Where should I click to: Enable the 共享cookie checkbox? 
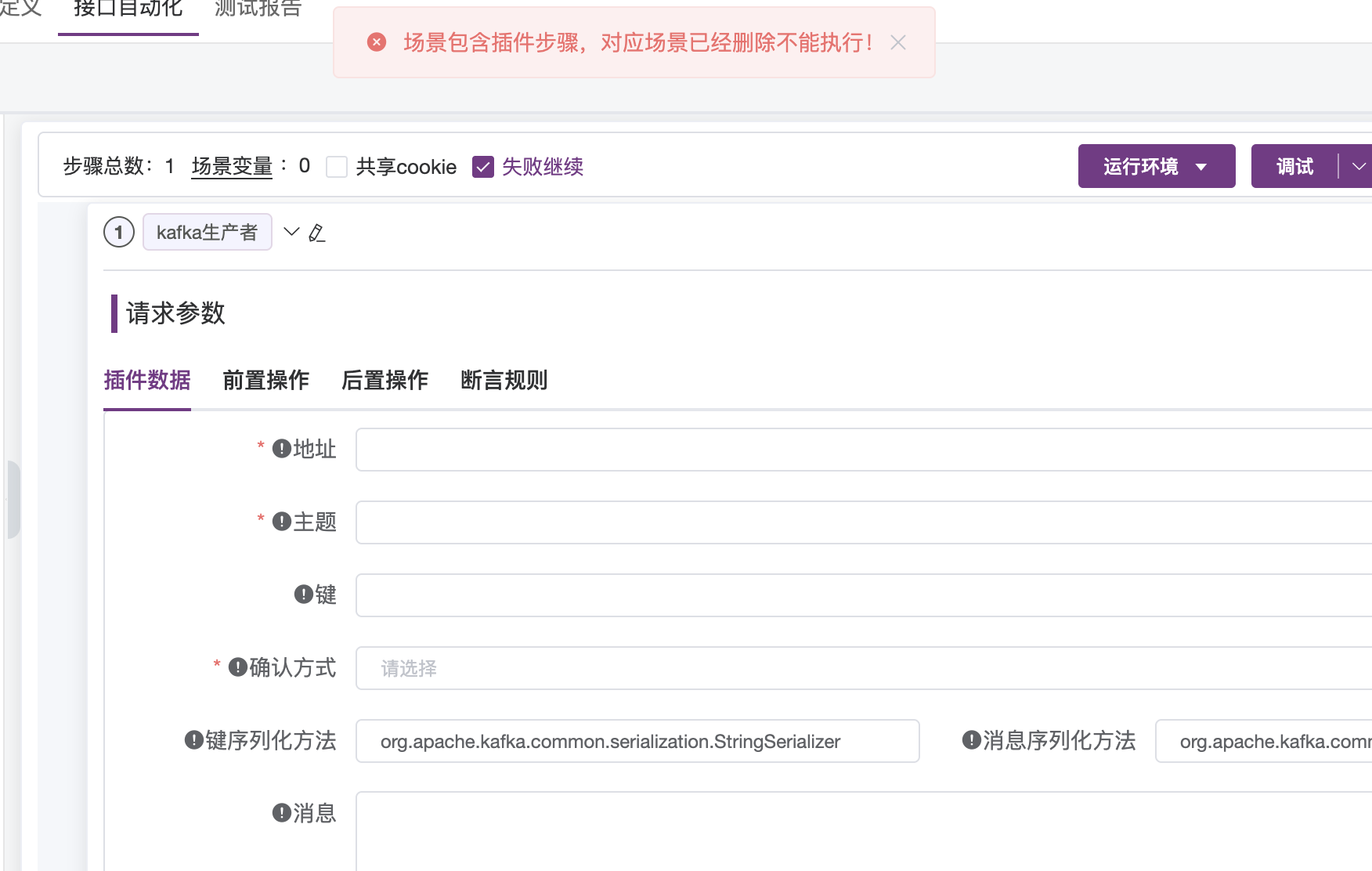tap(337, 167)
